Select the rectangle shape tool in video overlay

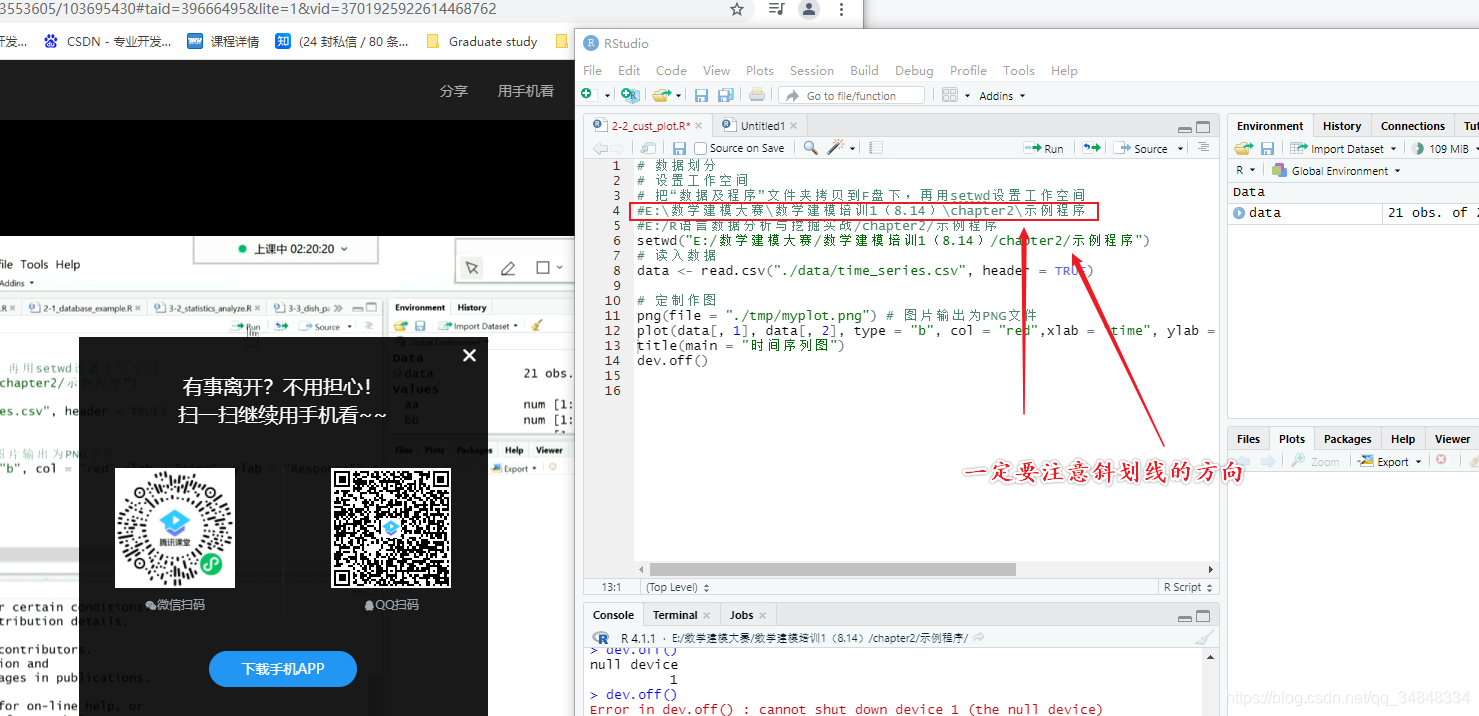pyautogui.click(x=543, y=267)
